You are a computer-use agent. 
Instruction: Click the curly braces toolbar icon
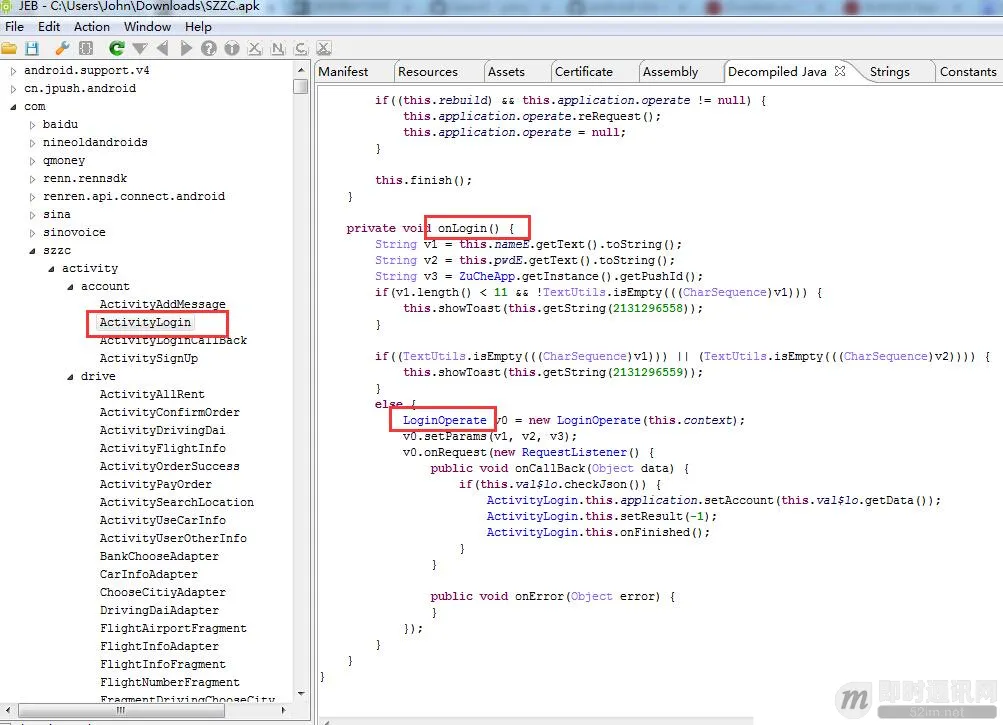point(86,48)
